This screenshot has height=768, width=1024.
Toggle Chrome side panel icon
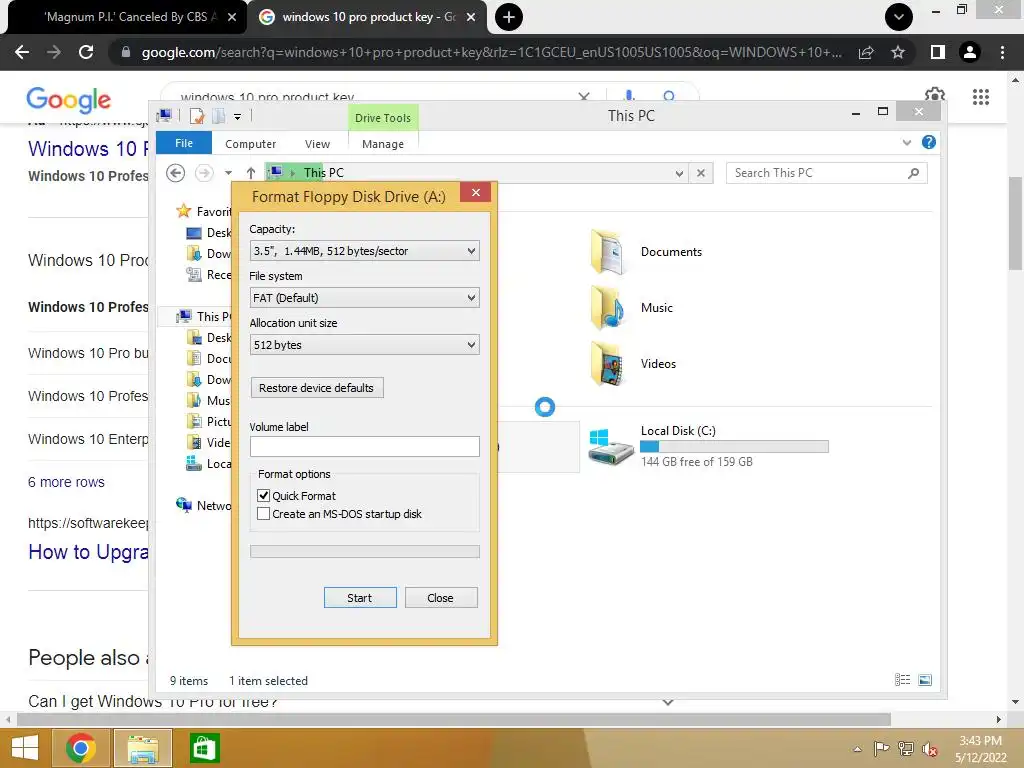pos(938,52)
